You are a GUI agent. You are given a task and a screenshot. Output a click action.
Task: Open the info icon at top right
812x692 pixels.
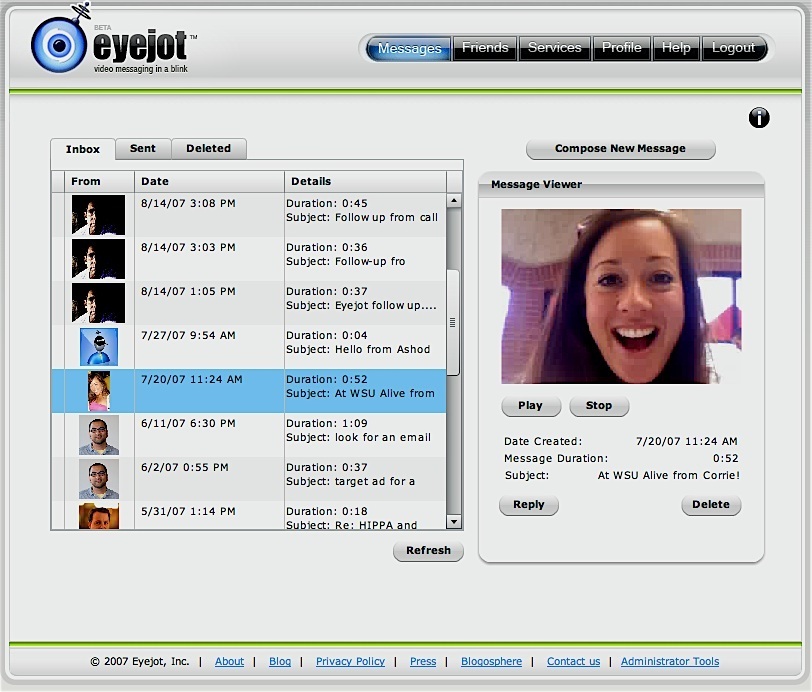click(759, 118)
